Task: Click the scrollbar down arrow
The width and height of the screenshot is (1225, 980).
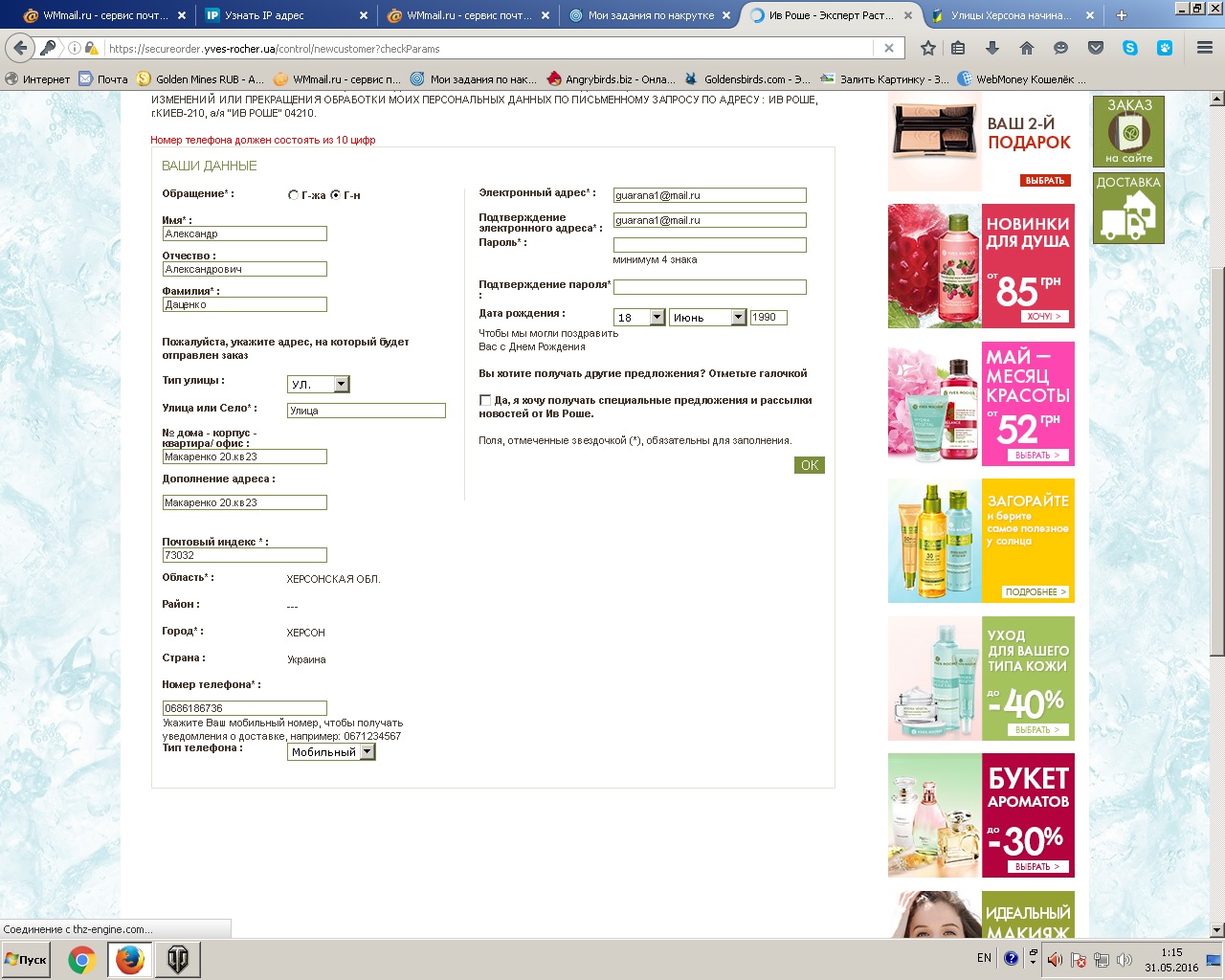Action: [1217, 930]
